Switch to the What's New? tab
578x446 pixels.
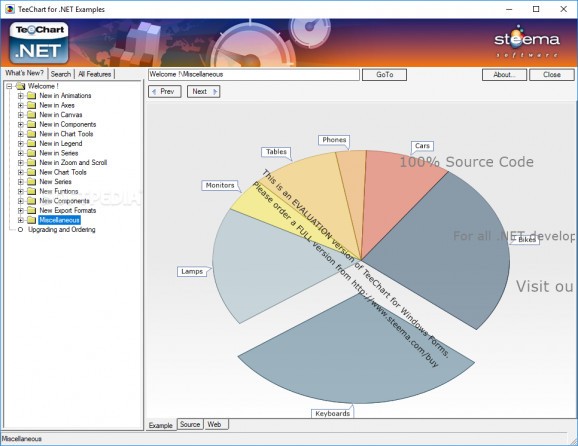24,73
